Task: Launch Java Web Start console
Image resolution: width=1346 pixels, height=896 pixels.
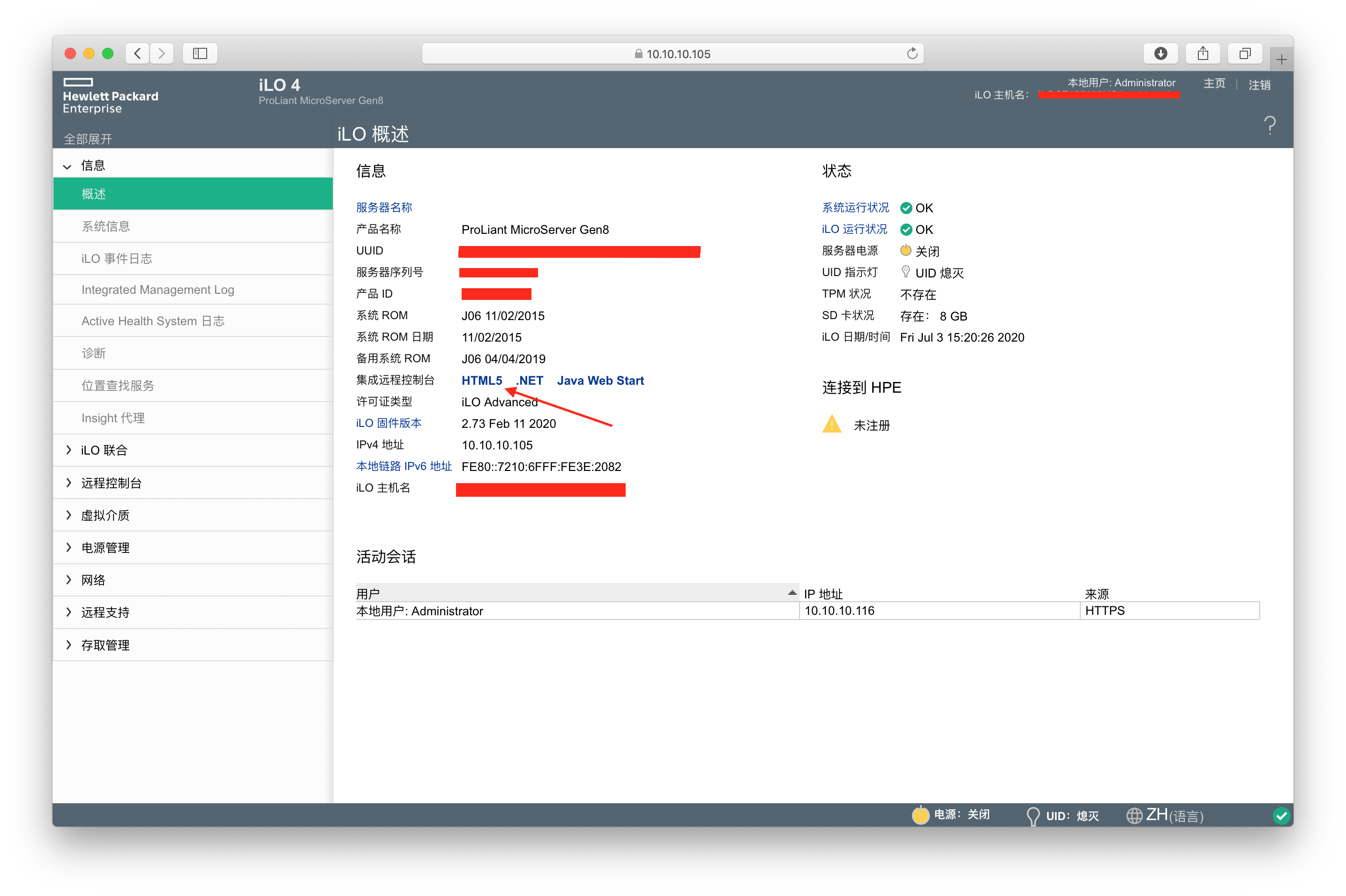Action: point(600,381)
